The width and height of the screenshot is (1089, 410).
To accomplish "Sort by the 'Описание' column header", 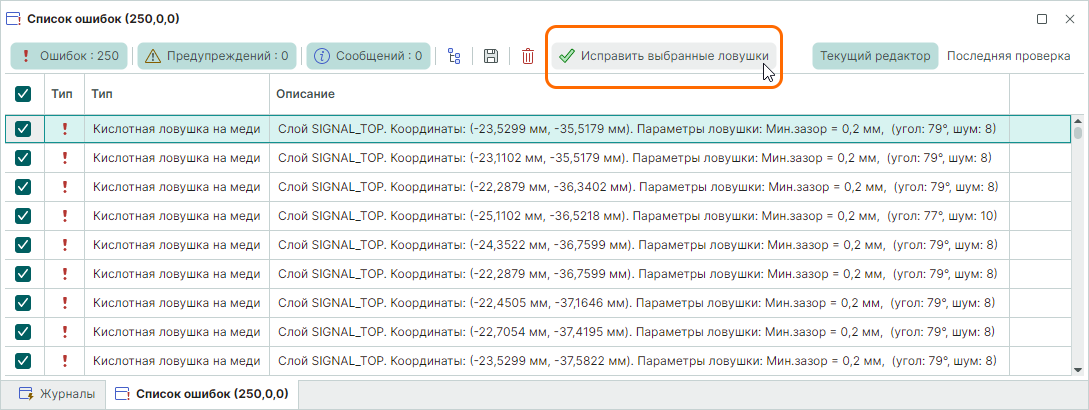I will pyautogui.click(x=639, y=93).
